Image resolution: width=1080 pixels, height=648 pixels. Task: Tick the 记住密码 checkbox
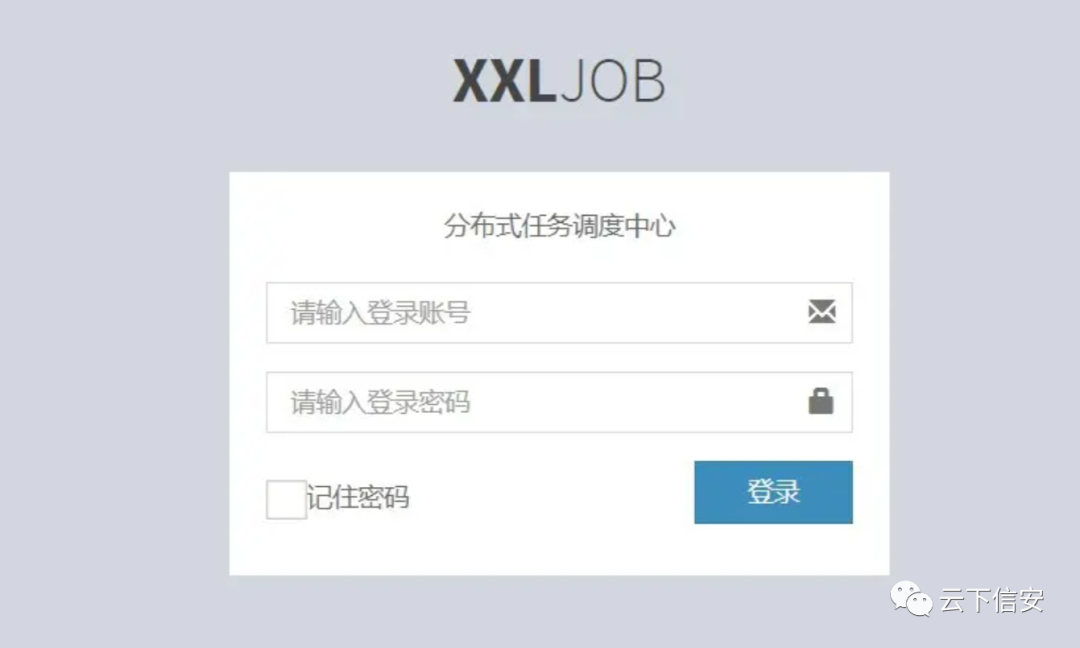coord(287,500)
